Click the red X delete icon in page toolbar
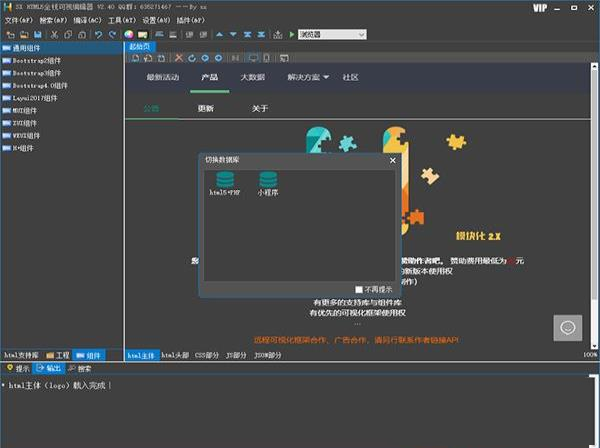The width and height of the screenshot is (600, 448). (179, 58)
